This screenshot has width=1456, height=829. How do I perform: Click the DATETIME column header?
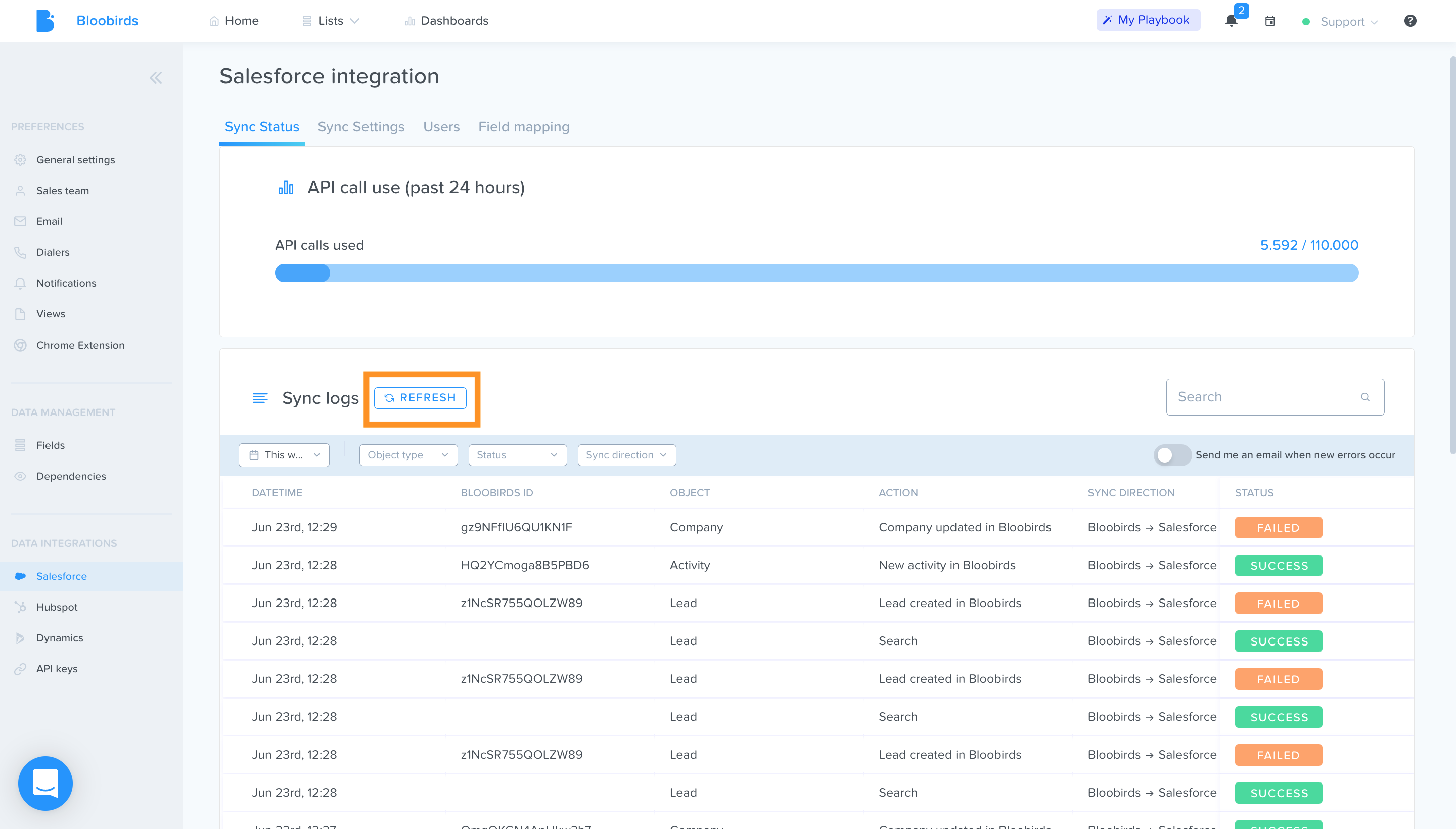(277, 493)
